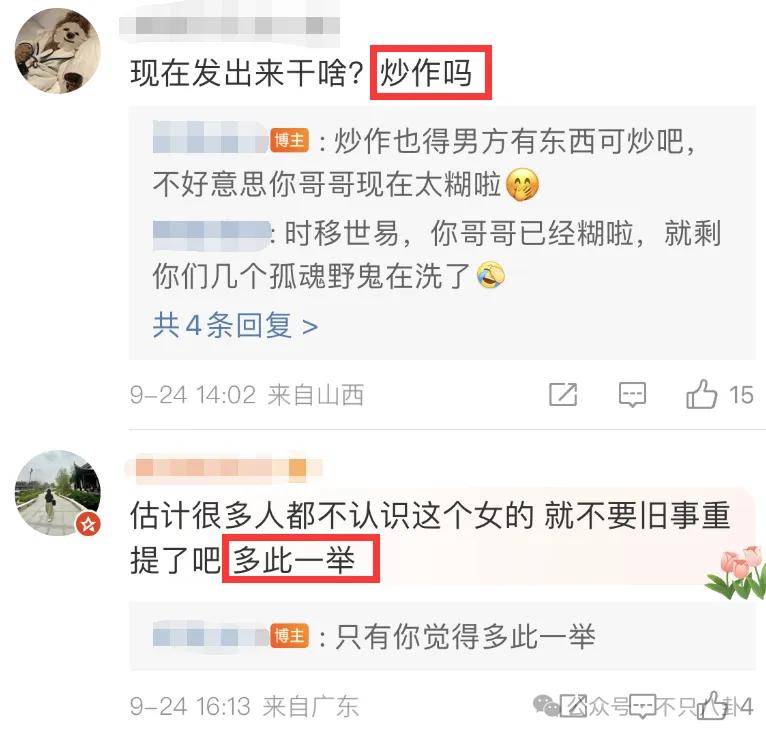Tap the chevron beside 共4条回复
766x737 pixels.
point(310,327)
